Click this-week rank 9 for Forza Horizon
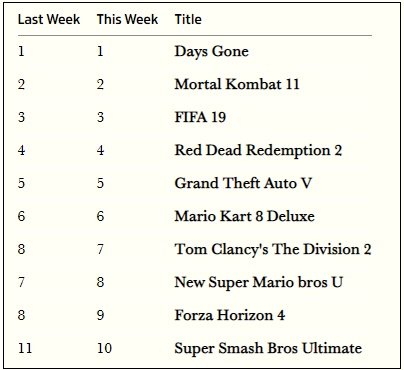This screenshot has width=404, height=370. pyautogui.click(x=100, y=315)
